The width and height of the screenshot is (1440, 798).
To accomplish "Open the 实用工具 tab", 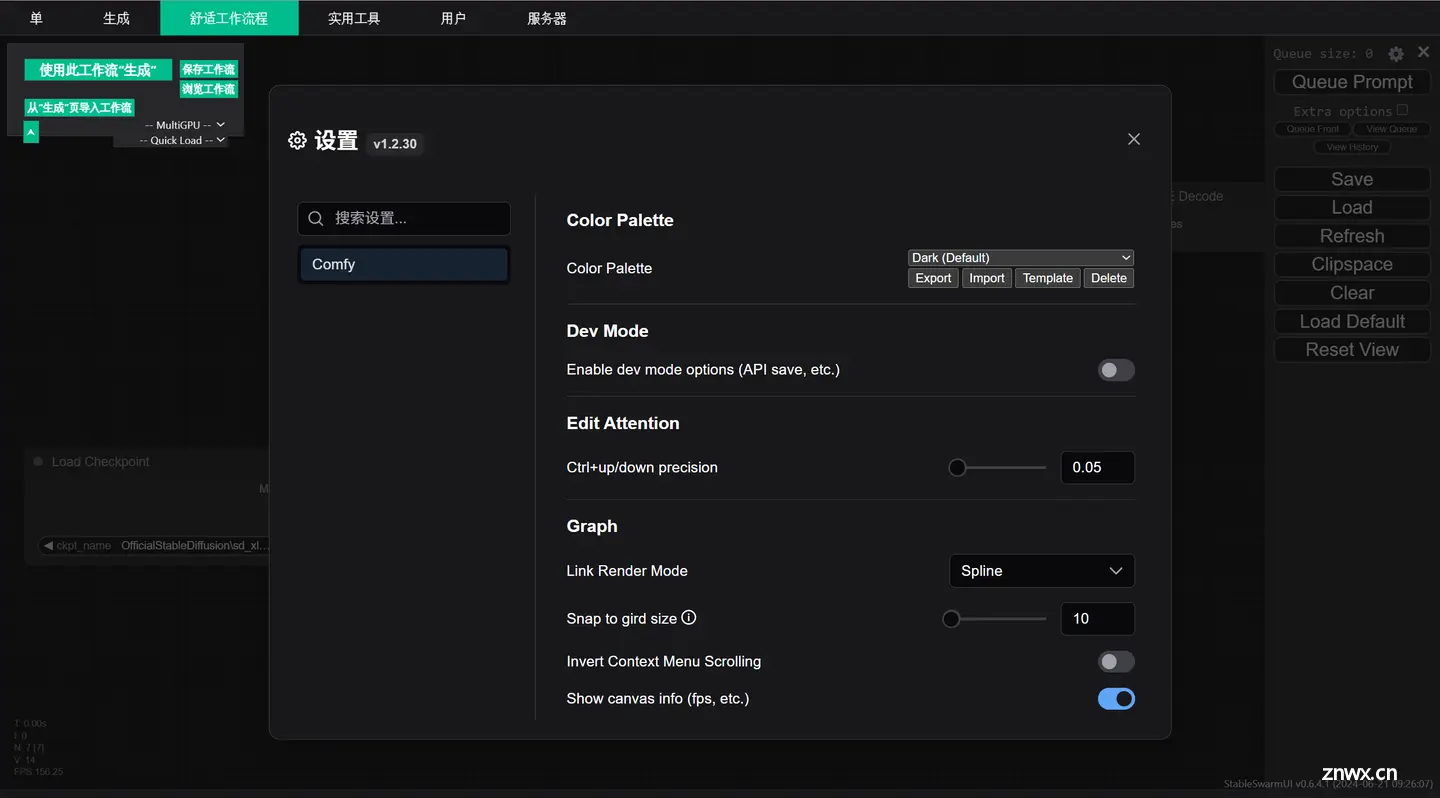I will pos(354,18).
